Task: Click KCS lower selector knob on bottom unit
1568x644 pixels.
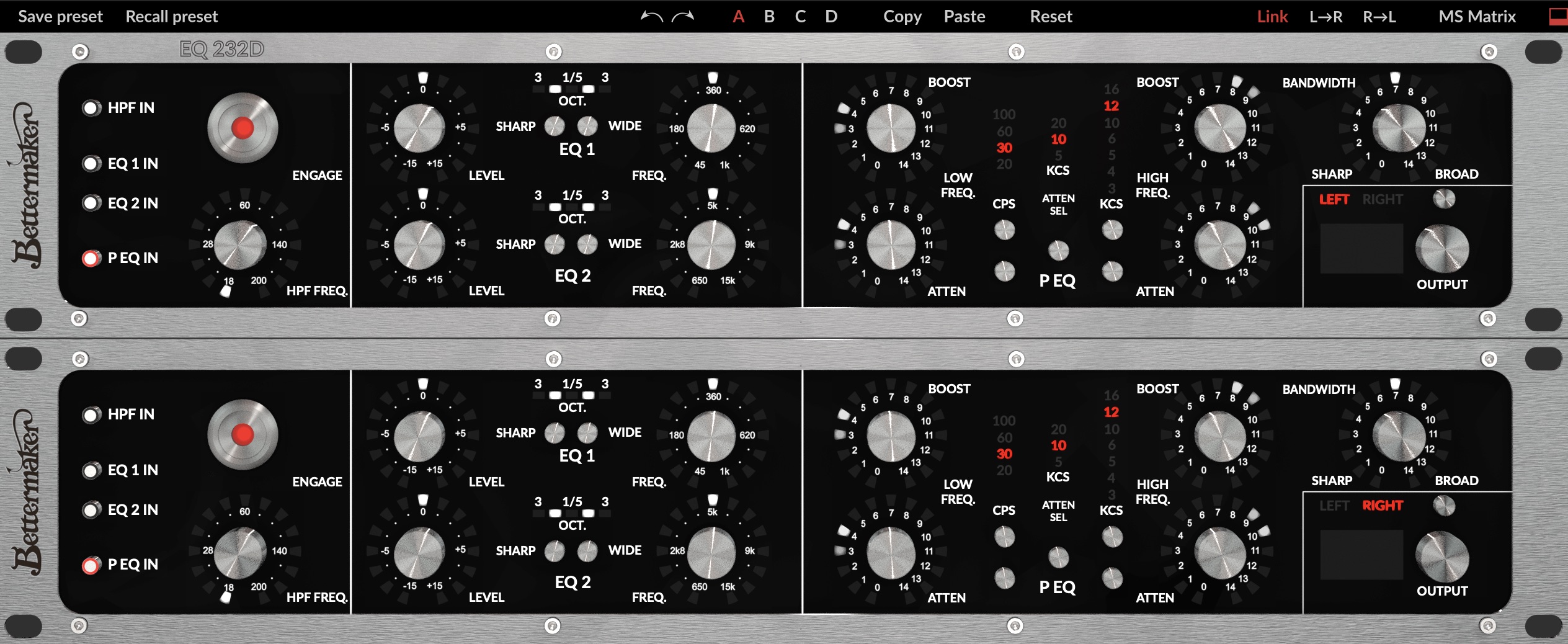Action: click(x=1112, y=578)
